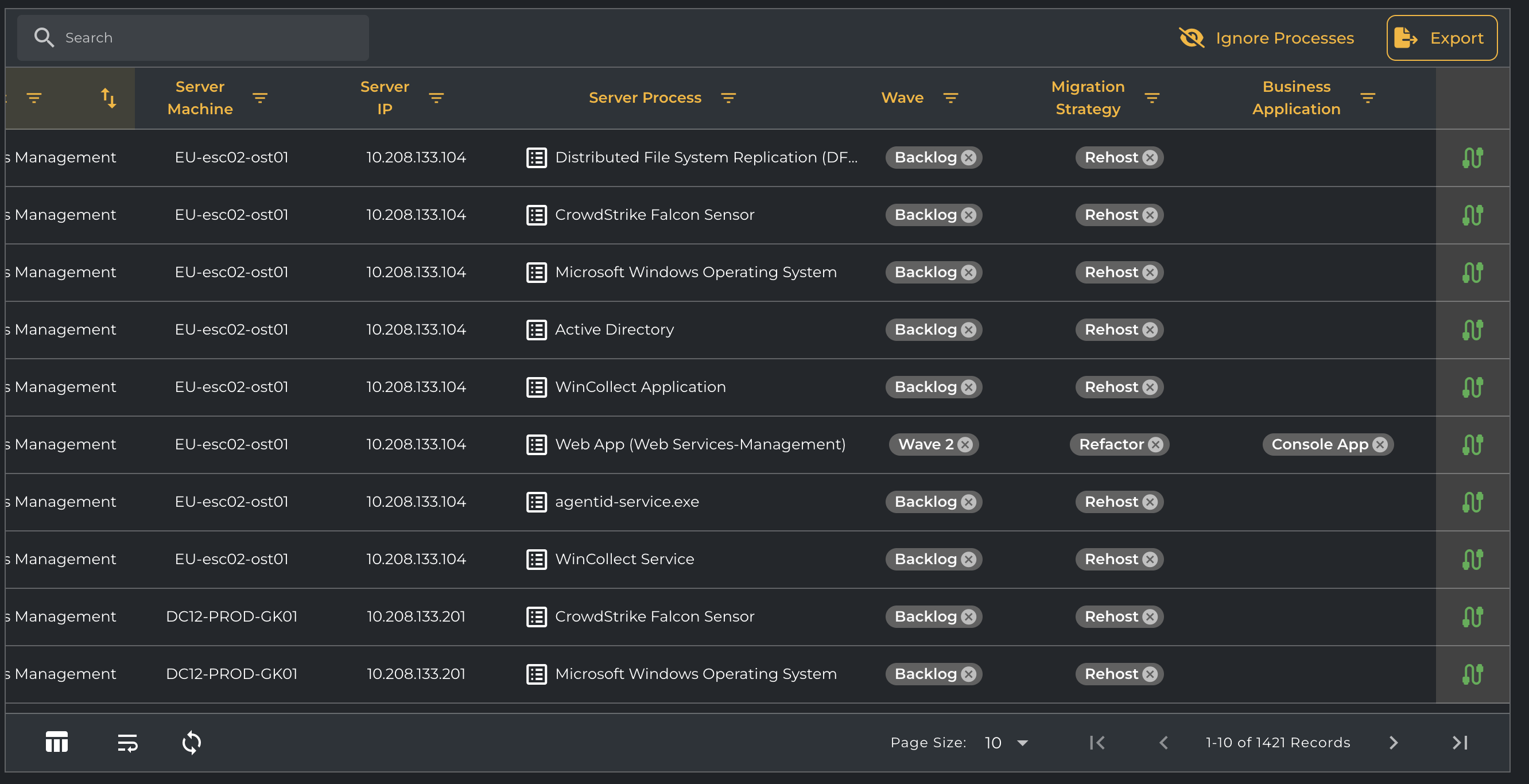The height and width of the screenshot is (784, 1529).
Task: Click the column chooser icon in footer
Action: [x=56, y=742]
